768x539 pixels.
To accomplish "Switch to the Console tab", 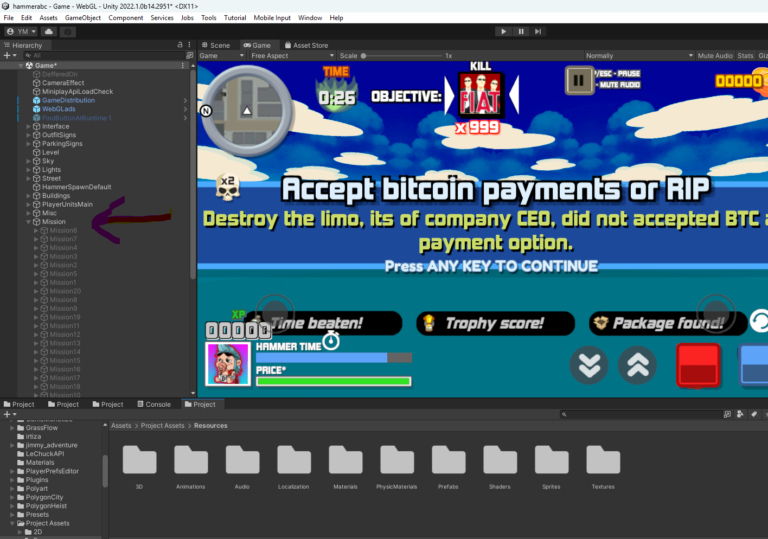I will click(x=154, y=404).
